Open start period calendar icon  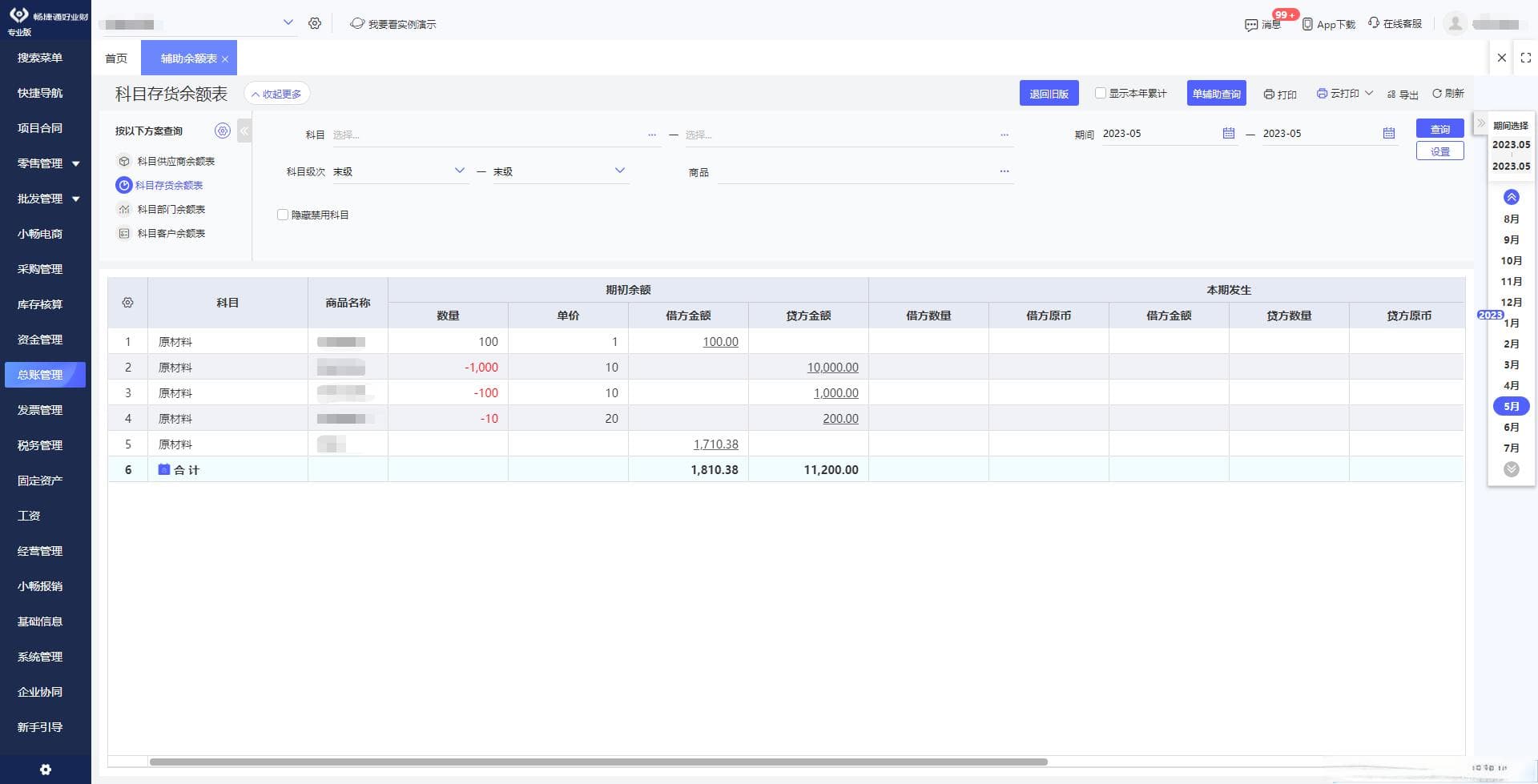click(1229, 133)
